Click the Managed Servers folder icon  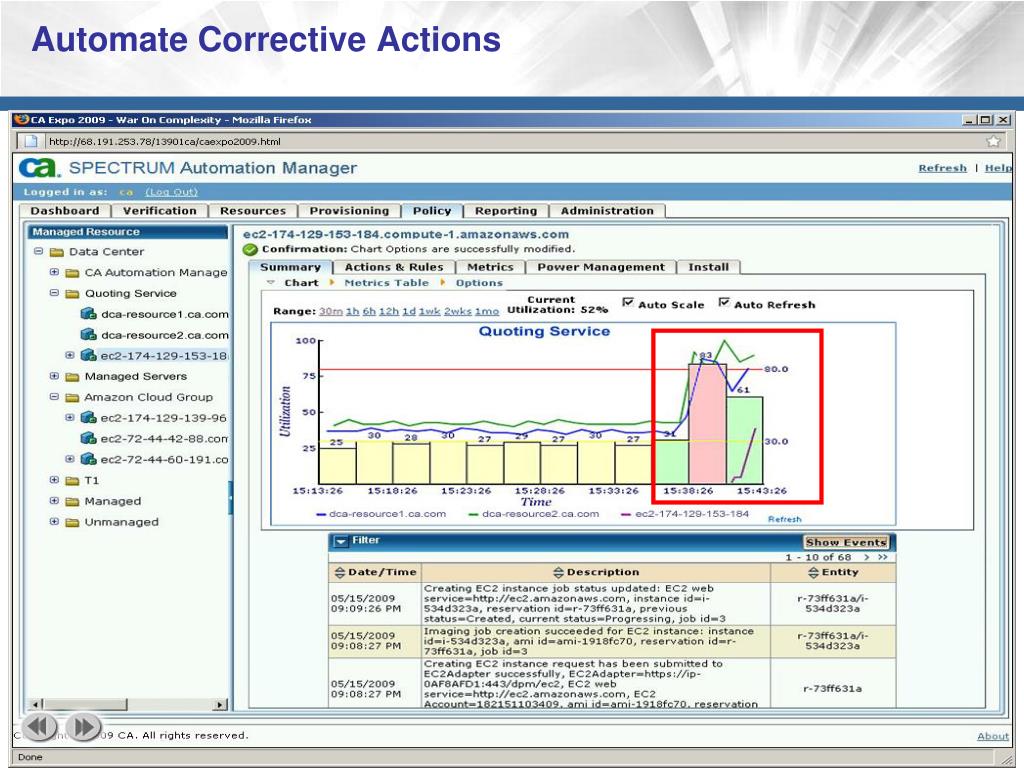pyautogui.click(x=72, y=377)
